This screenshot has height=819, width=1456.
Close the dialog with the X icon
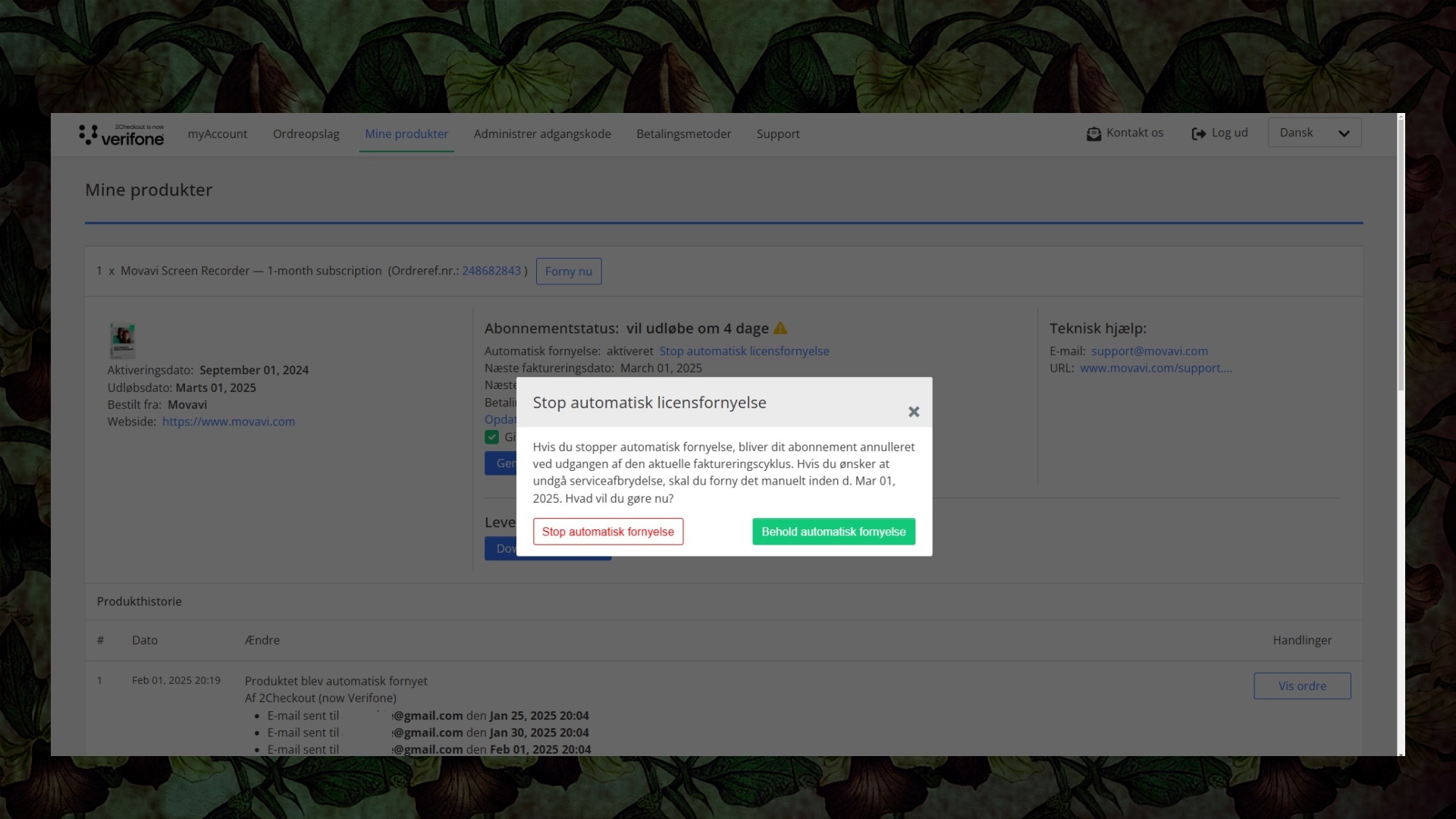point(914,412)
